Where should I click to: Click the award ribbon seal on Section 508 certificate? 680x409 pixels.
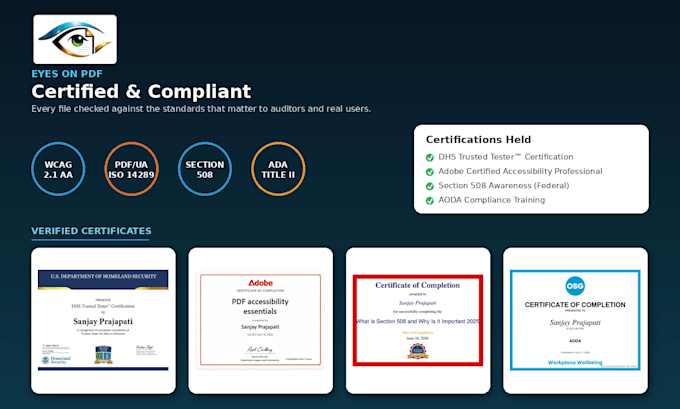417,351
